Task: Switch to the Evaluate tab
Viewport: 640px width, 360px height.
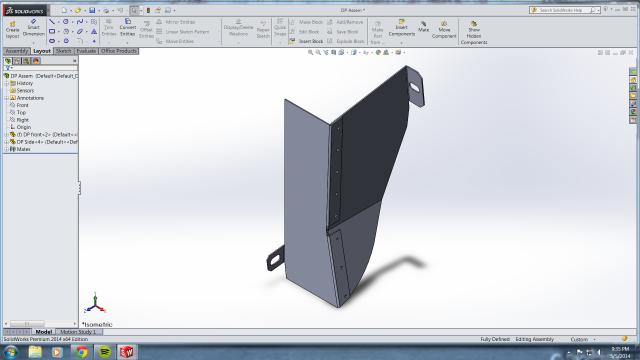Action: [x=86, y=51]
